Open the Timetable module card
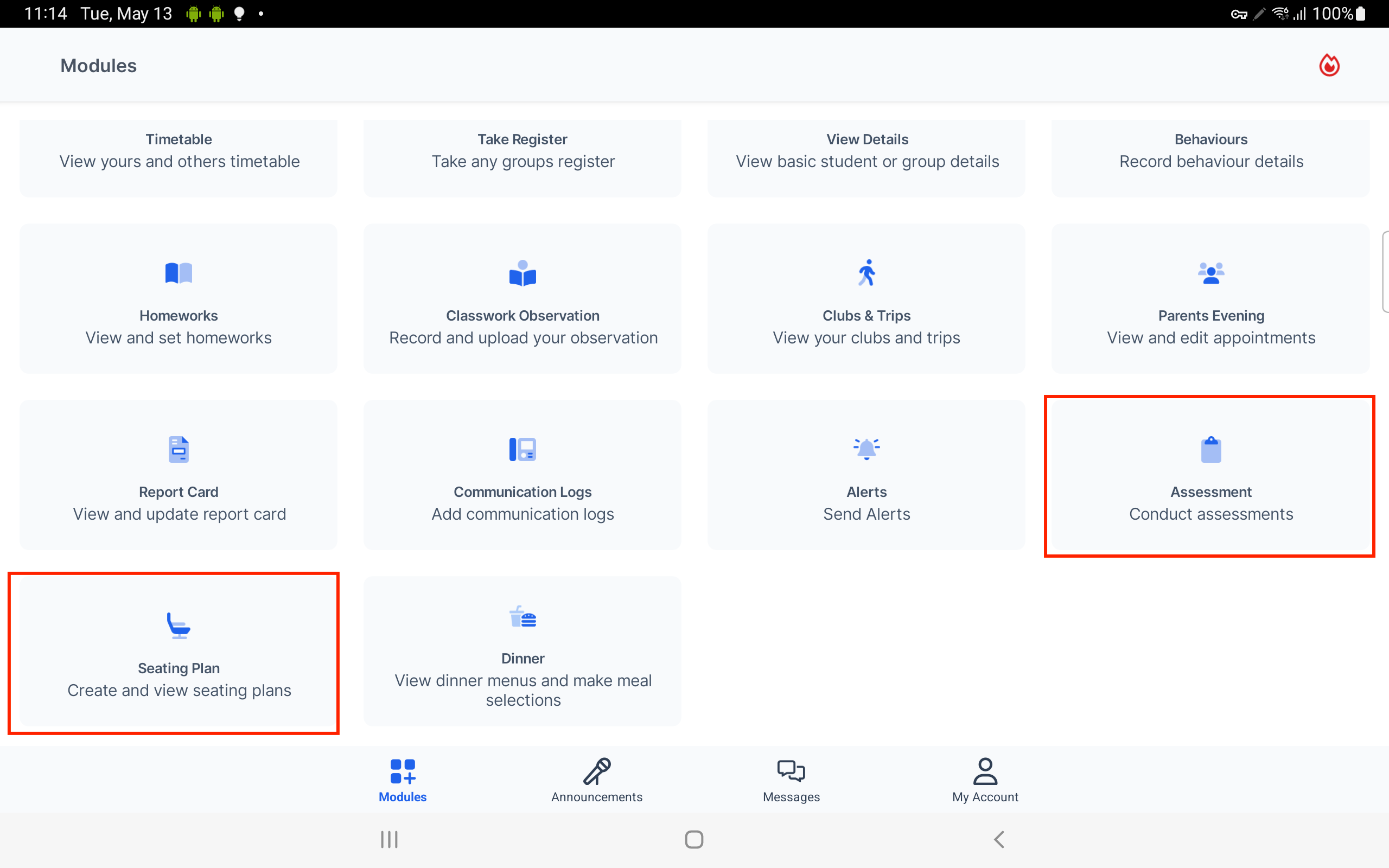The image size is (1389, 868). coord(179,158)
